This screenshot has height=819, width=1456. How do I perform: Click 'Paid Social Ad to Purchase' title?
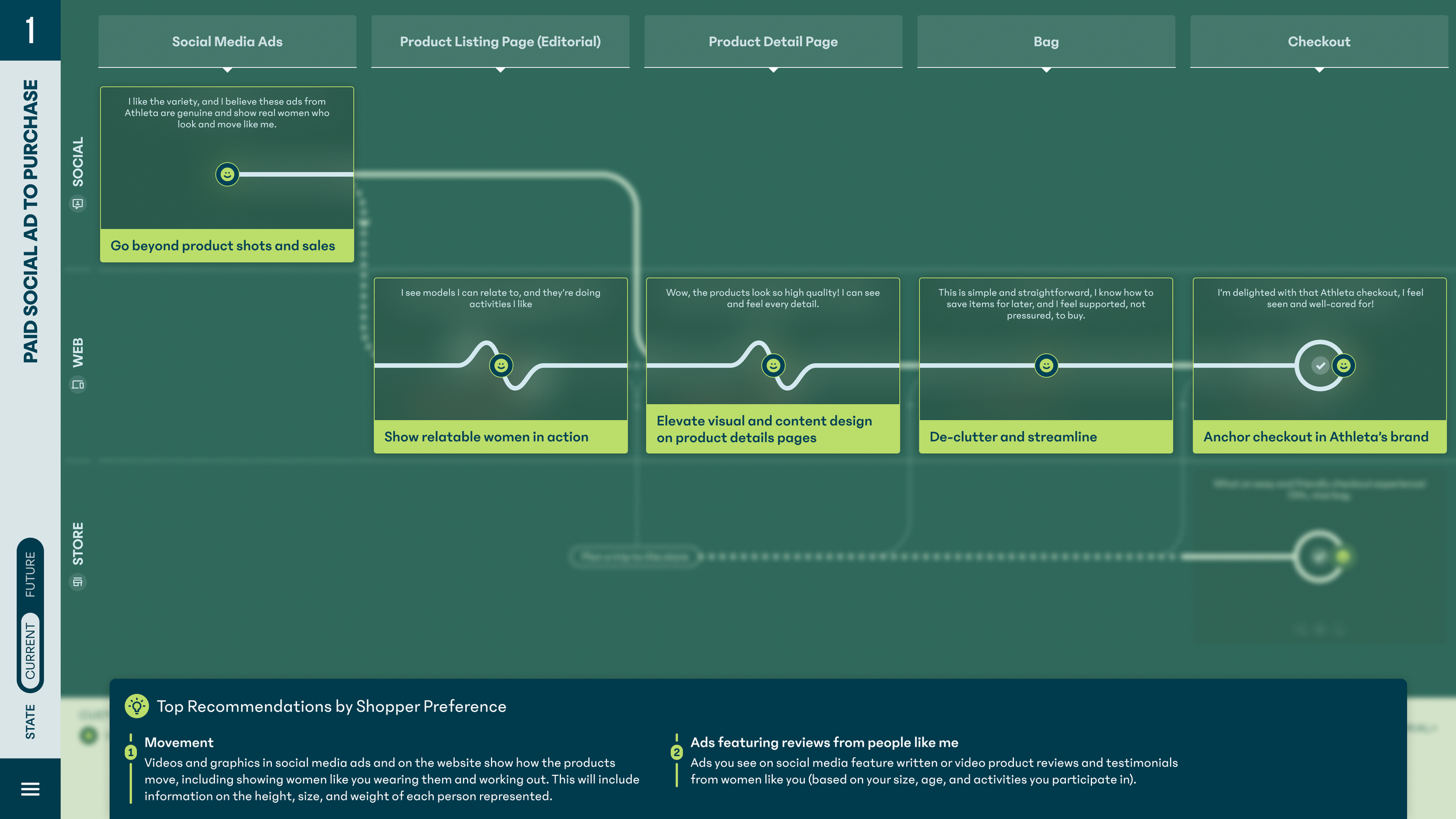30,221
